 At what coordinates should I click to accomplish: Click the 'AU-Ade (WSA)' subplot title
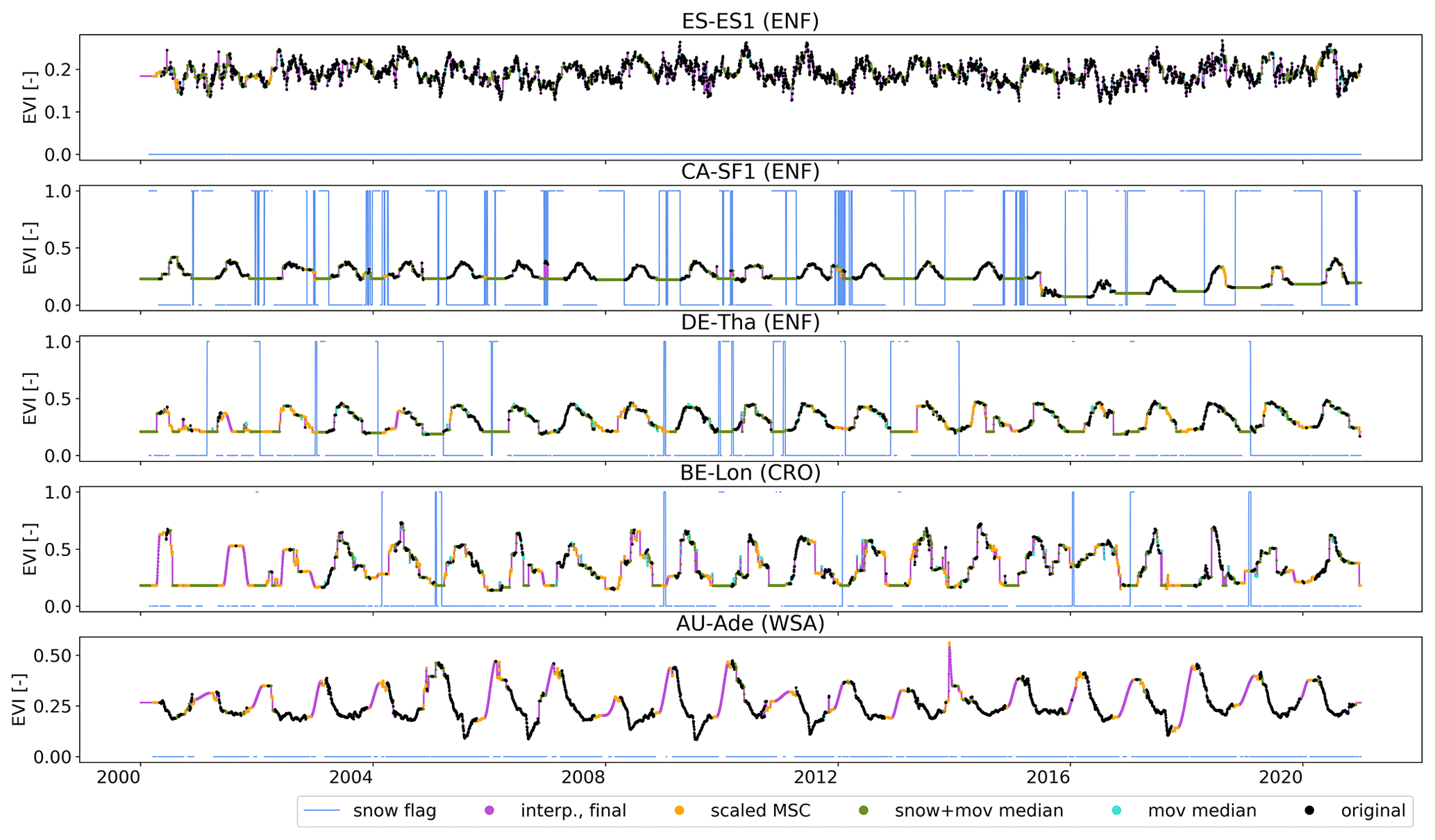(750, 624)
